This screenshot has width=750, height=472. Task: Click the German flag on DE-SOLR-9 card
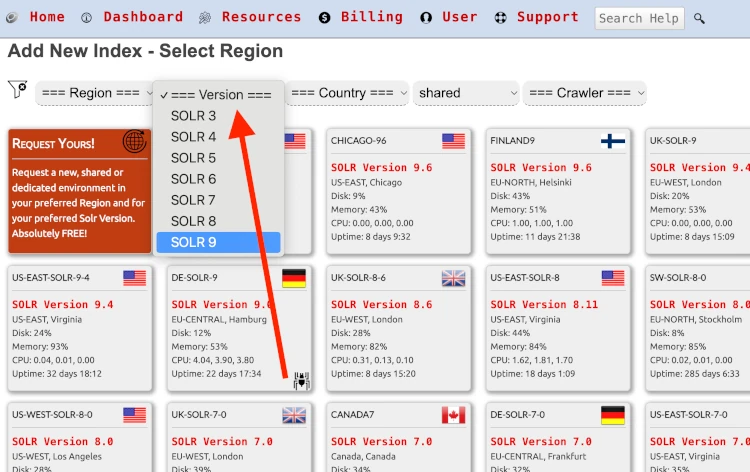pyautogui.click(x=293, y=278)
